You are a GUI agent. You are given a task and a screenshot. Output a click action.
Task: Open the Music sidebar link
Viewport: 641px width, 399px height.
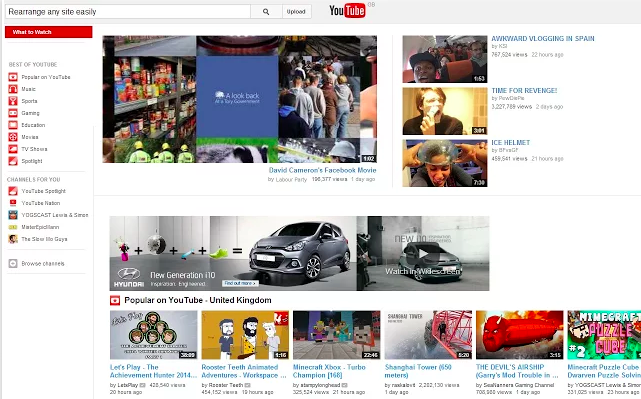click(x=29, y=89)
